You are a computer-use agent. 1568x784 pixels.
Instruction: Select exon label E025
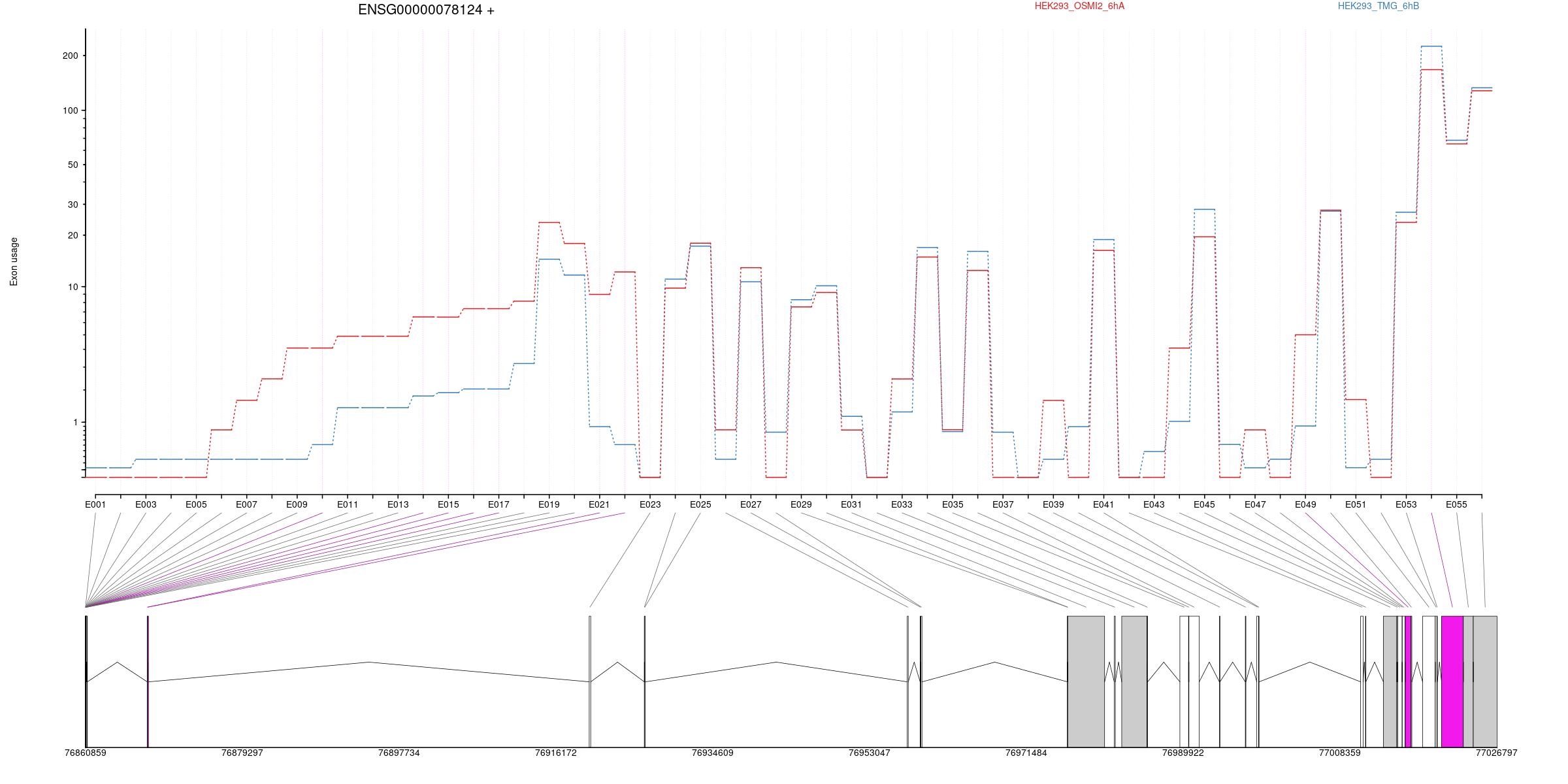point(700,504)
